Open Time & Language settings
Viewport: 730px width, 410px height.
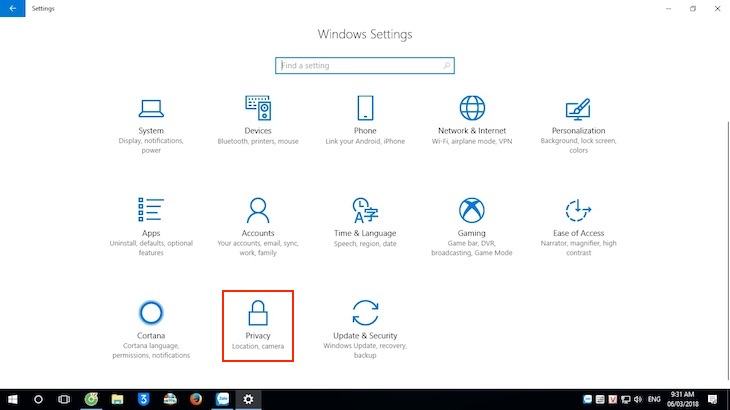[x=365, y=222]
